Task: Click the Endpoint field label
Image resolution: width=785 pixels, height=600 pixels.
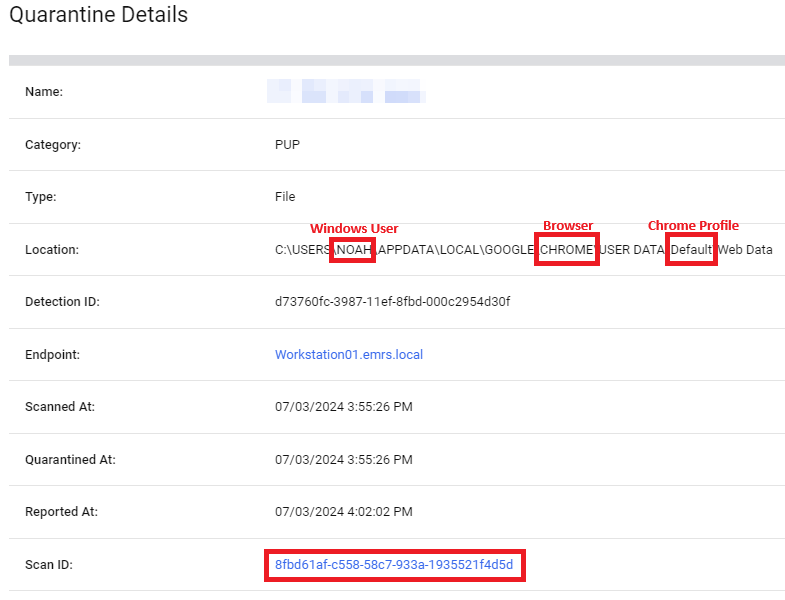Action: [52, 355]
